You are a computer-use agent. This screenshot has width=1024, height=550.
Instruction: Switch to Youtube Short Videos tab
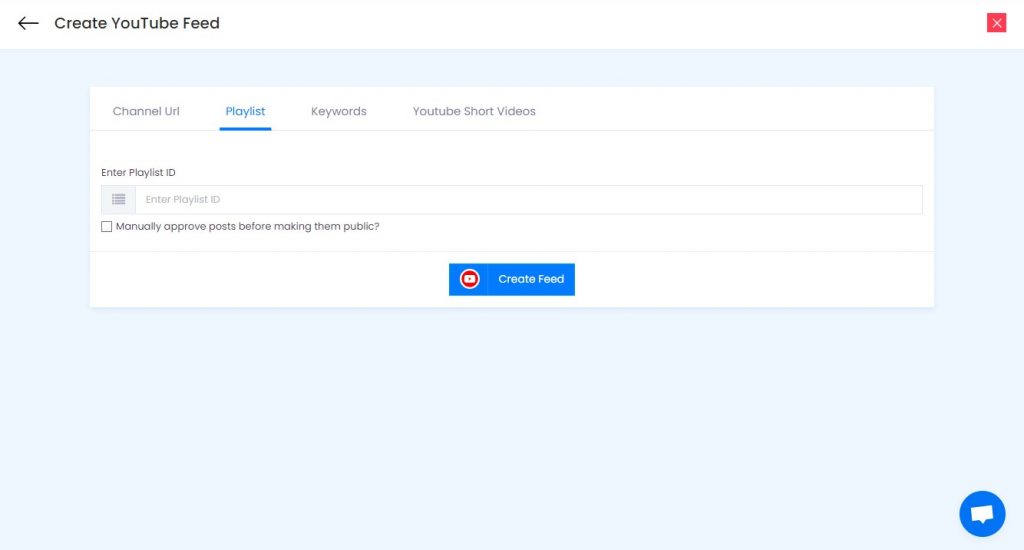(474, 111)
